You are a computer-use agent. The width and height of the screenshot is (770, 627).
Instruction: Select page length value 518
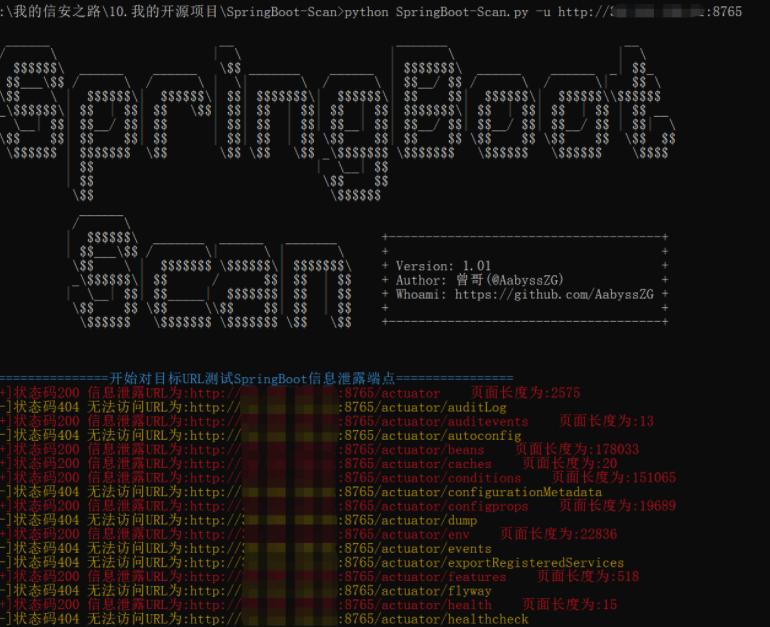pyautogui.click(x=628, y=577)
